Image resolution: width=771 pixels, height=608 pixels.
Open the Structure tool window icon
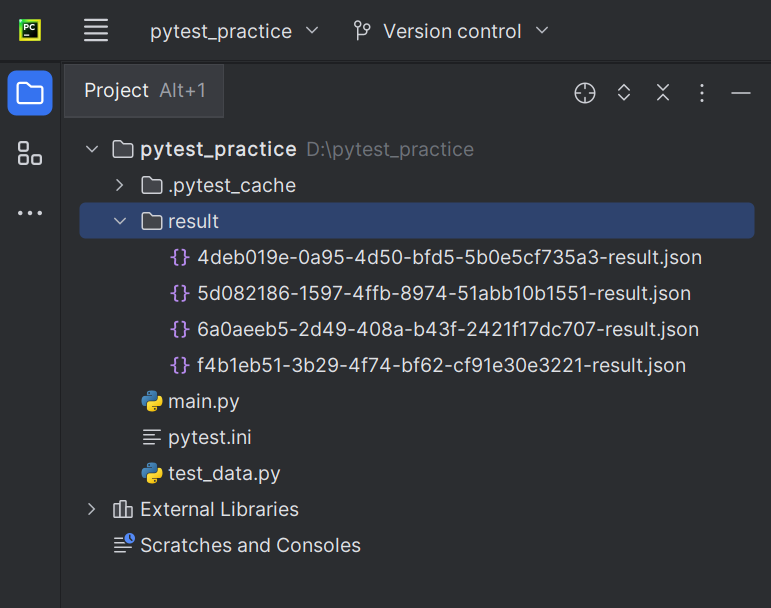click(x=30, y=153)
